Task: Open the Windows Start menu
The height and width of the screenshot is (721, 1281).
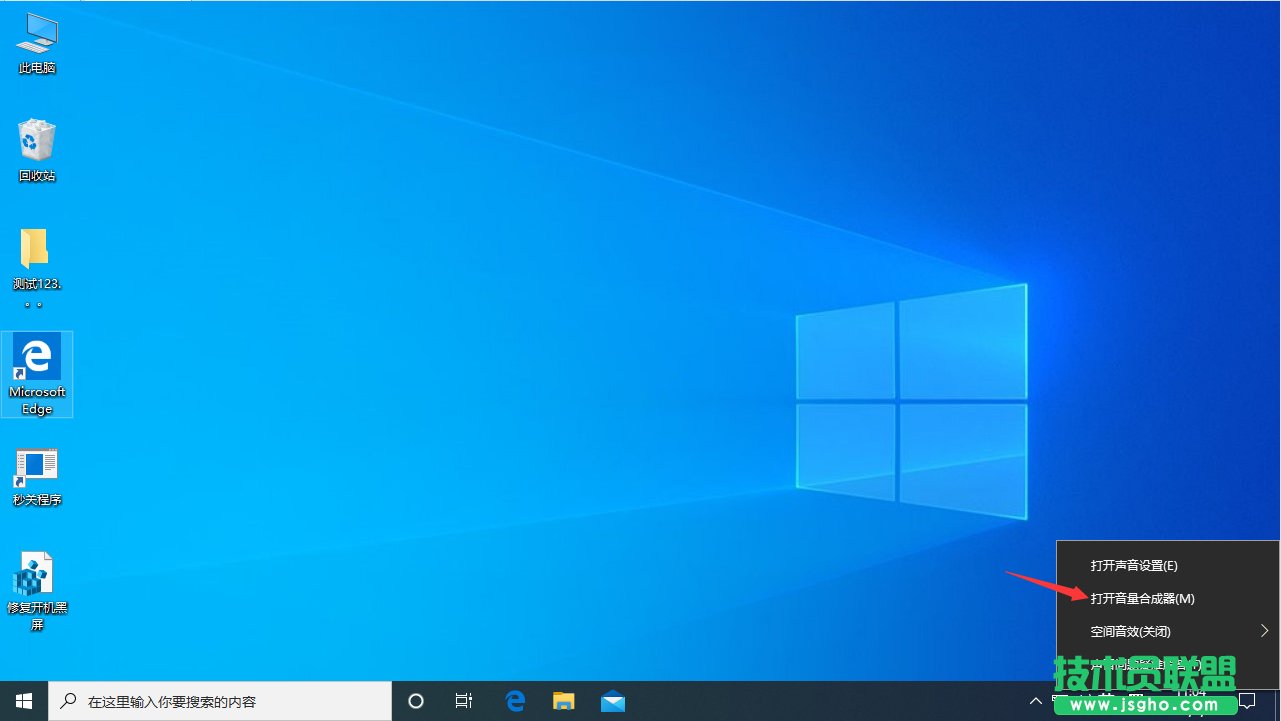Action: [24, 701]
